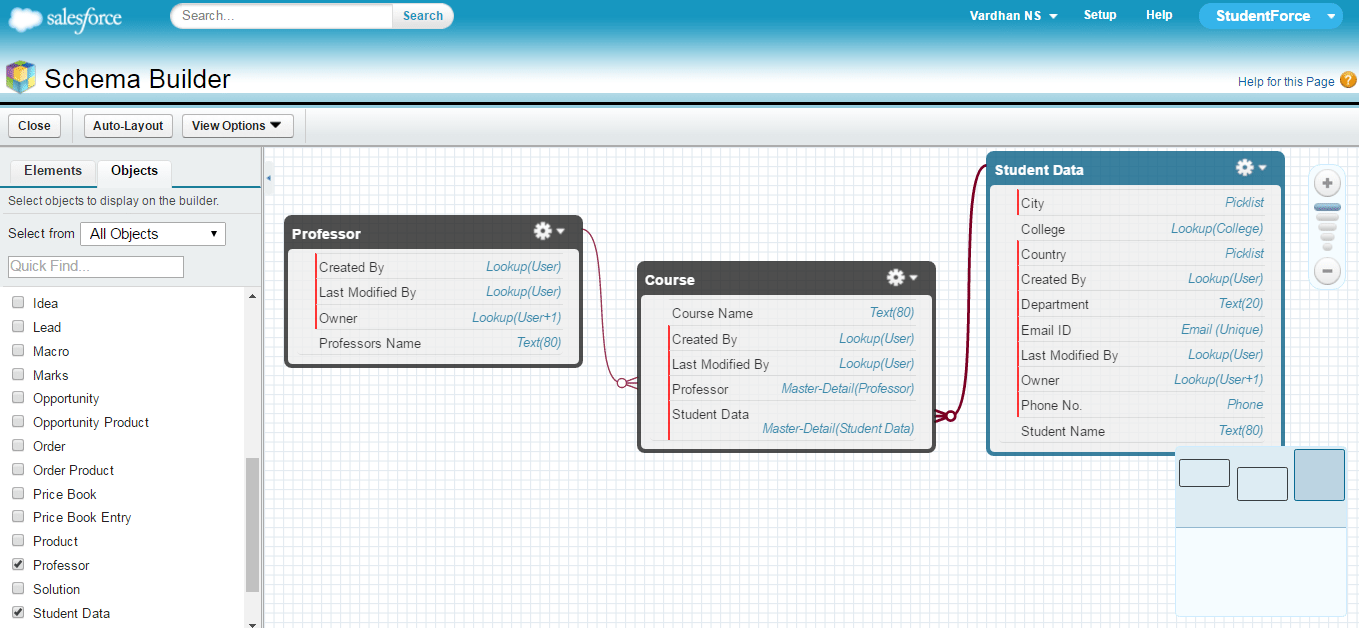Viewport: 1359px width, 628px height.
Task: Check the Marks object checkbox
Action: [17, 374]
